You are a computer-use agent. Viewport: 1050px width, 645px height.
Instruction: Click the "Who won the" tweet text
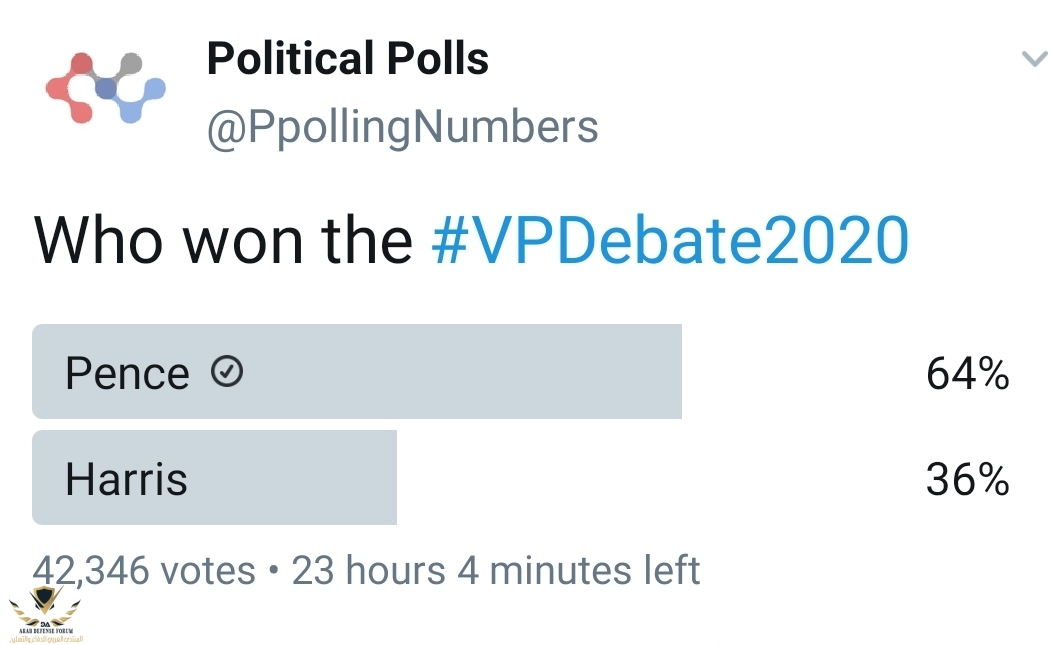tap(223, 240)
